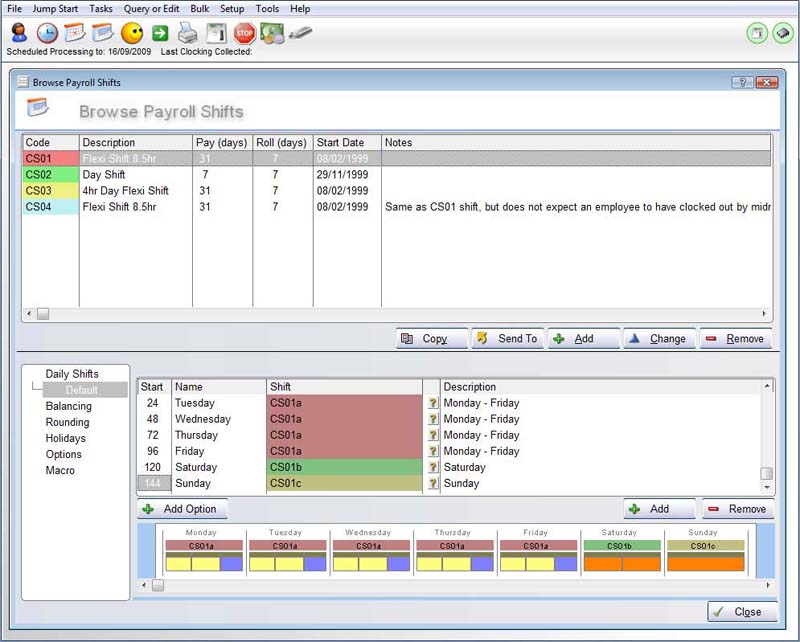Image resolution: width=800 pixels, height=642 pixels.
Task: Open the Jump Start menu
Action: [x=55, y=9]
